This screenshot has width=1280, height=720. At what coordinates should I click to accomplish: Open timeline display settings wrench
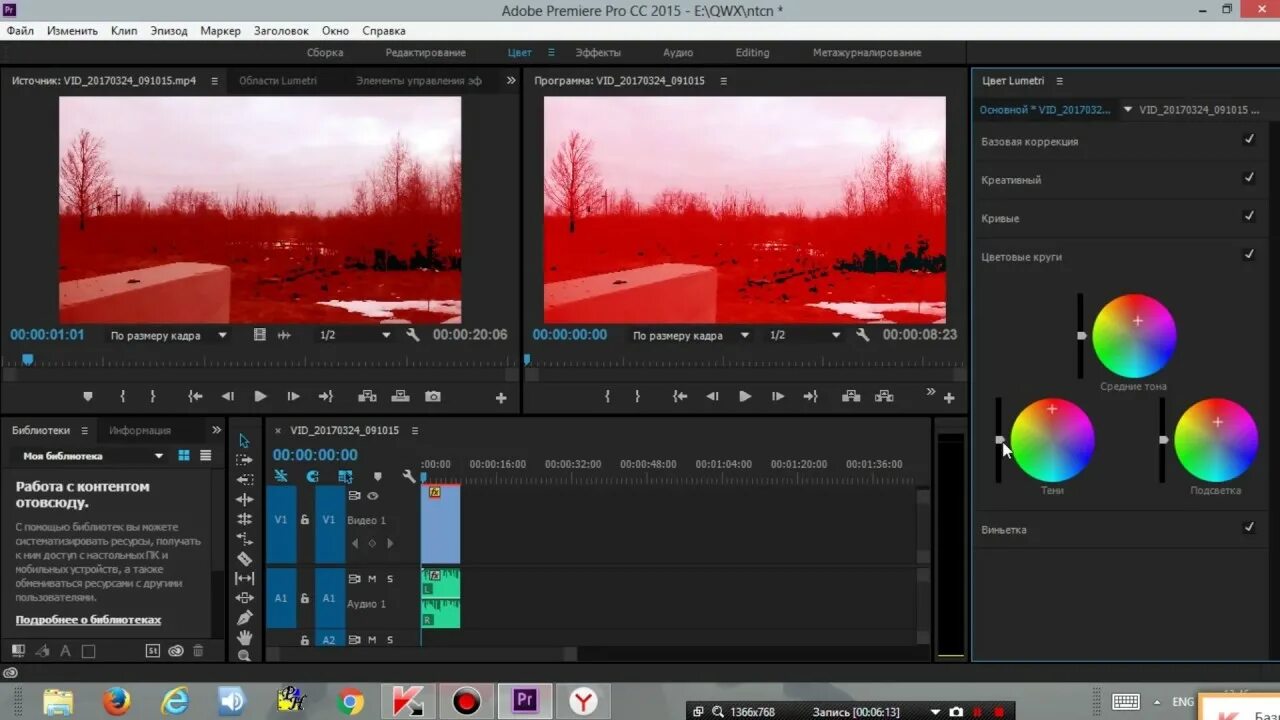(408, 477)
